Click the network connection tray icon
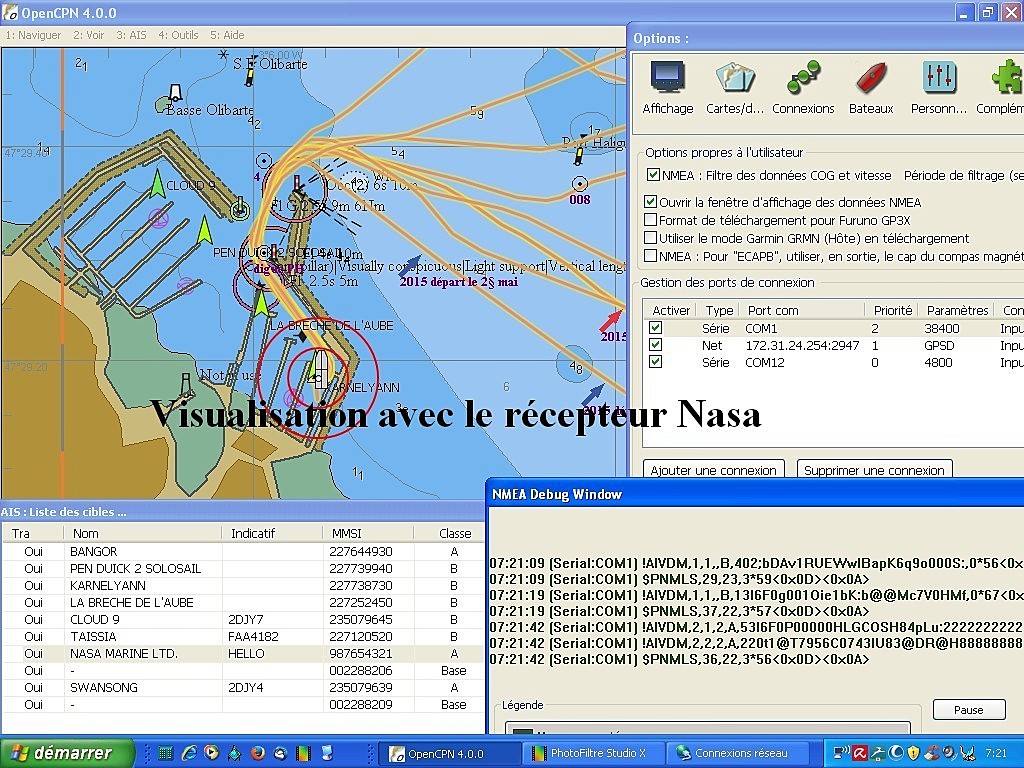Screen dimensions: 1024x768 click(x=842, y=753)
